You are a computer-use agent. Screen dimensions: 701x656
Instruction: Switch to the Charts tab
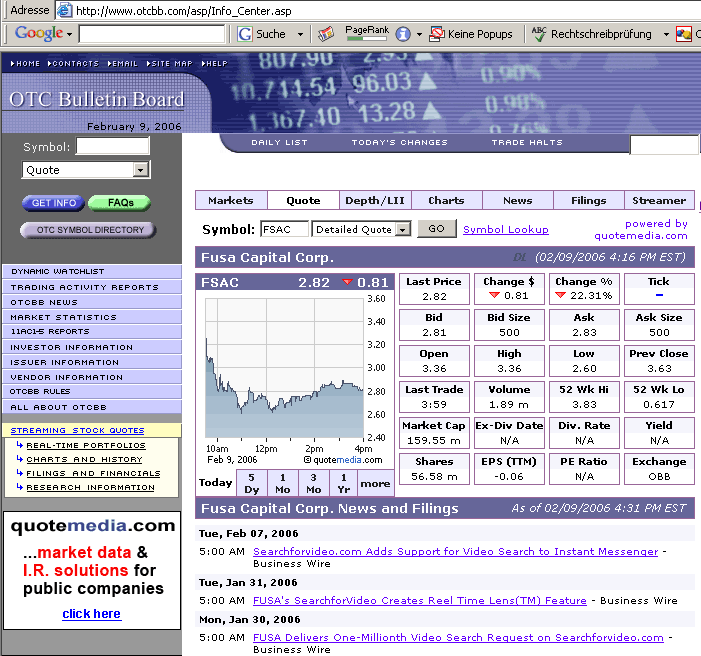[446, 200]
